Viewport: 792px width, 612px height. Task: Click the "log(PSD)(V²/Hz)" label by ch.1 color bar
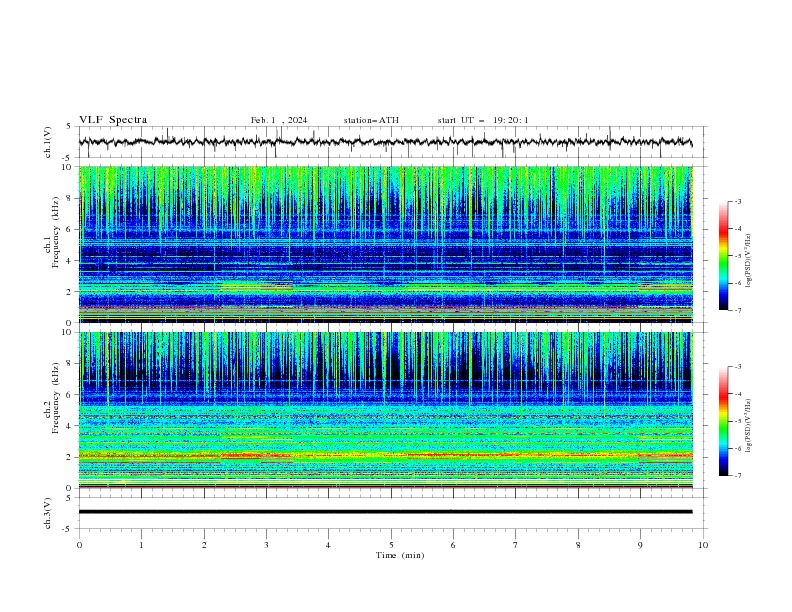[x=749, y=261]
